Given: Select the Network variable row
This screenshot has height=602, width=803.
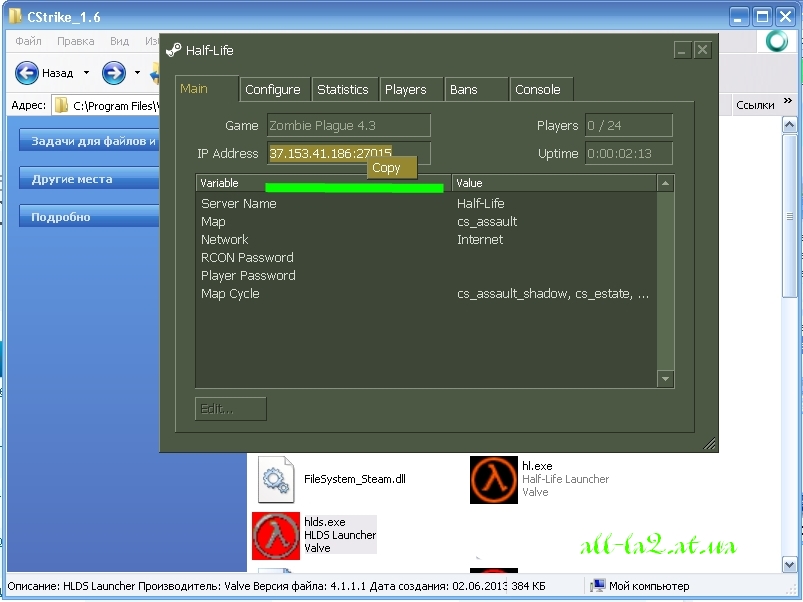Looking at the screenshot, I should (426, 240).
